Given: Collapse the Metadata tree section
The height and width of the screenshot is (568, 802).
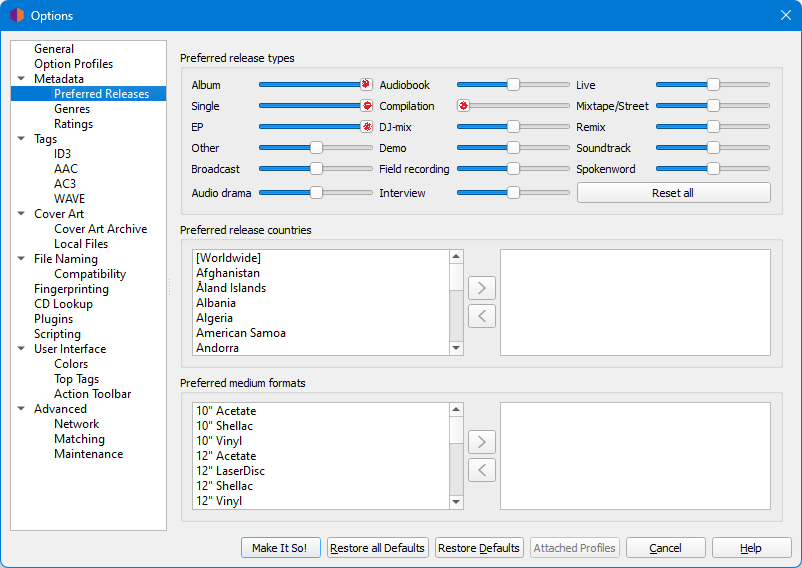Looking at the screenshot, I should pyautogui.click(x=21, y=79).
